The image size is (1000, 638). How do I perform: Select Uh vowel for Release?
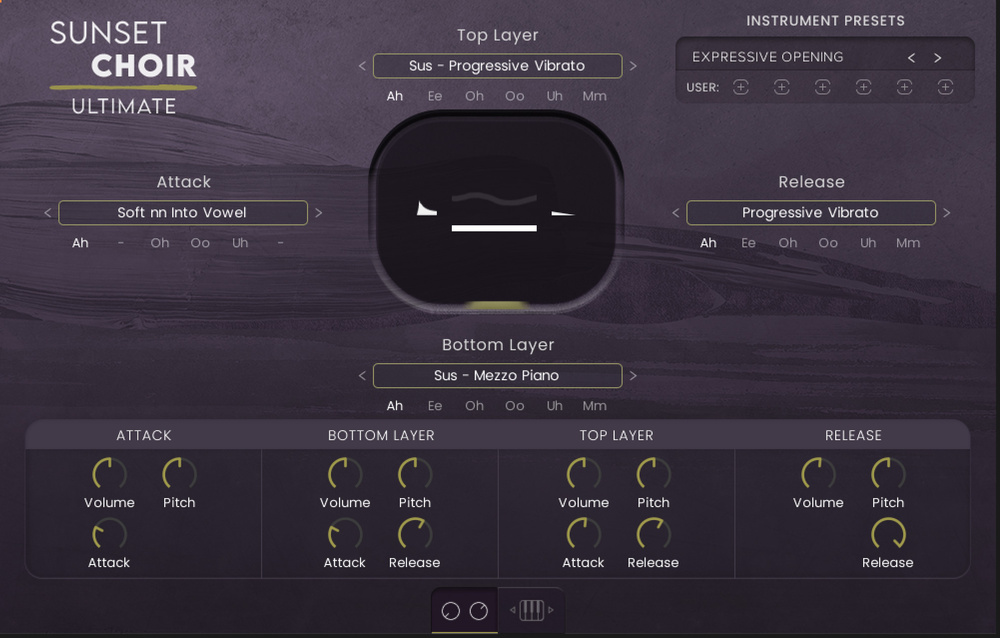tap(869, 243)
